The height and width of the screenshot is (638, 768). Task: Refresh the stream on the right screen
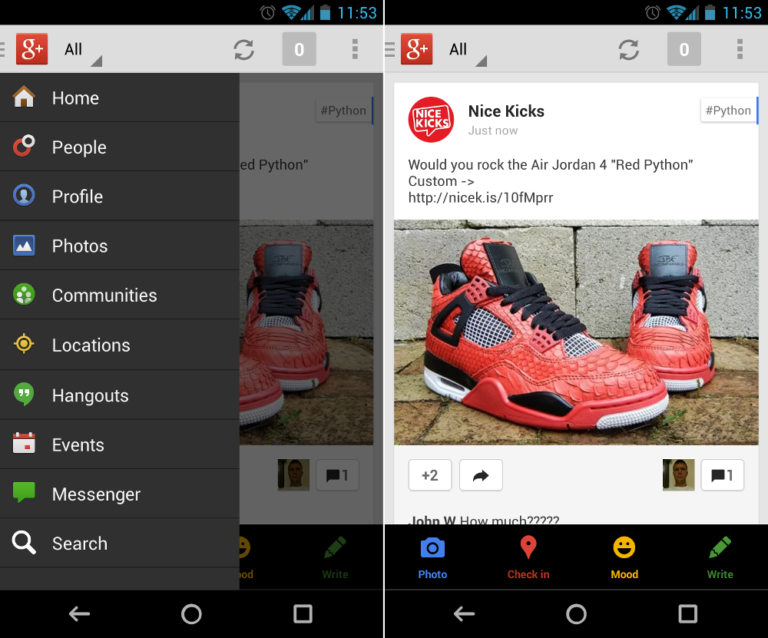tap(628, 49)
